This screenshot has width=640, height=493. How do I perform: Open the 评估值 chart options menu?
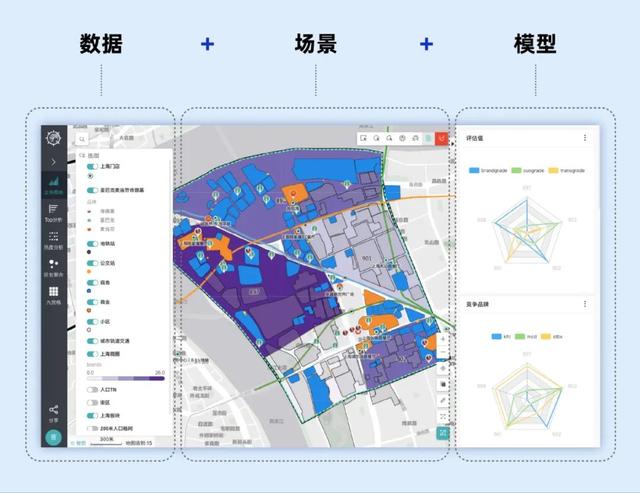pyautogui.click(x=585, y=138)
